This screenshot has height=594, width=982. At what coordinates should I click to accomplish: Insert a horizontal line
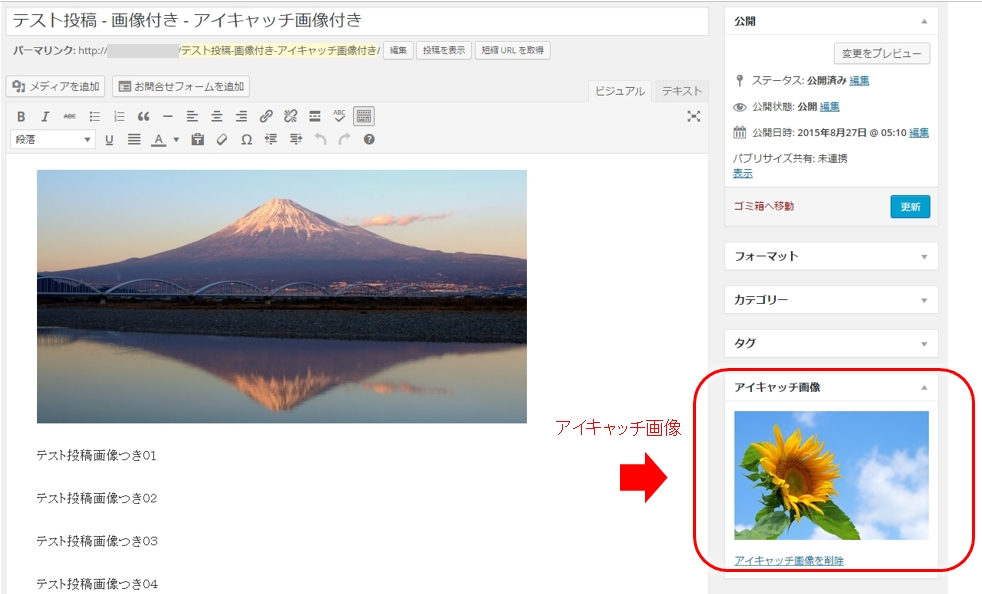pos(168,117)
